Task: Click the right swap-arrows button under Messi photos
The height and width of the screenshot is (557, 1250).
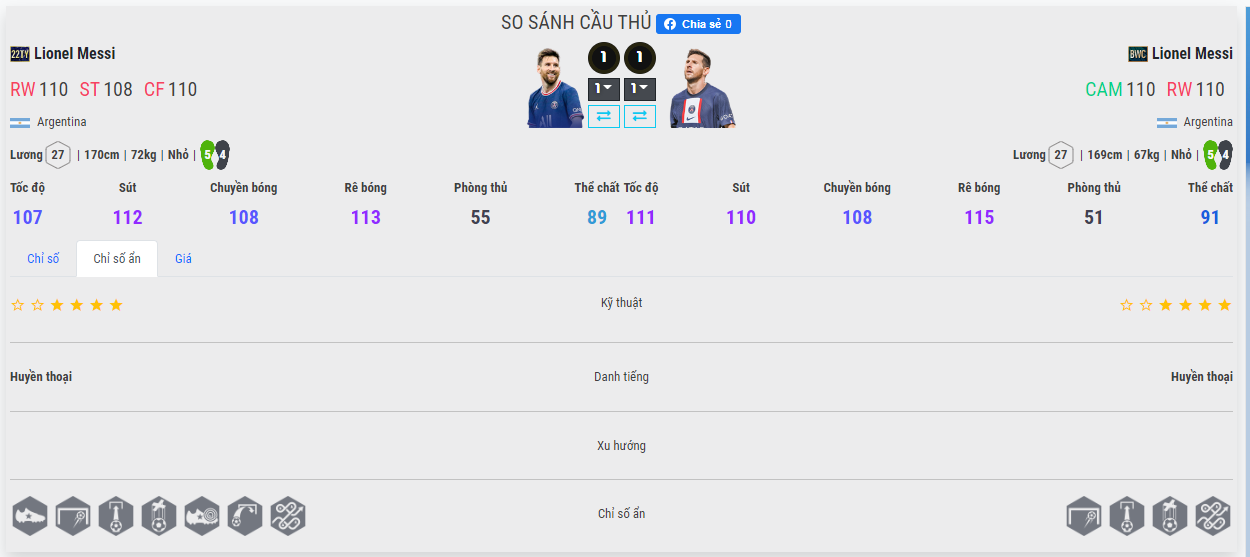Action: pyautogui.click(x=640, y=116)
